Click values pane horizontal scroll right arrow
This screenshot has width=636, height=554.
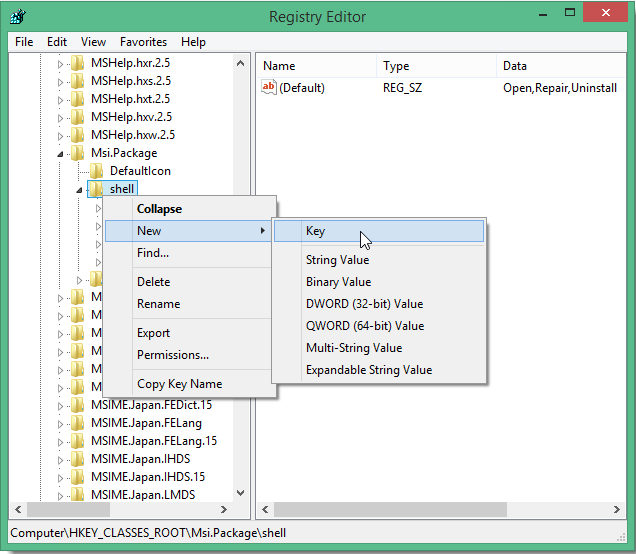tap(617, 509)
